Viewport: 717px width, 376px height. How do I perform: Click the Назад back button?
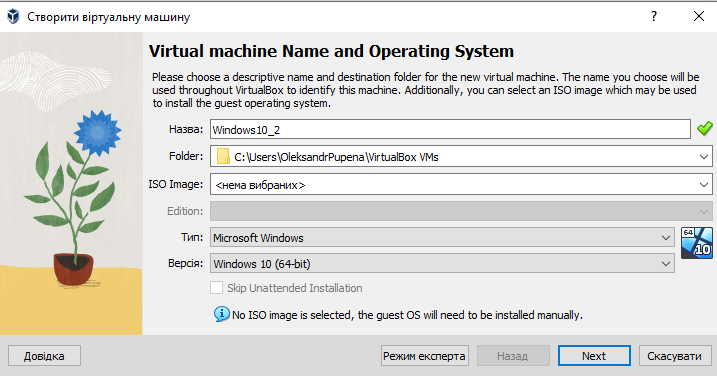pyautogui.click(x=513, y=355)
